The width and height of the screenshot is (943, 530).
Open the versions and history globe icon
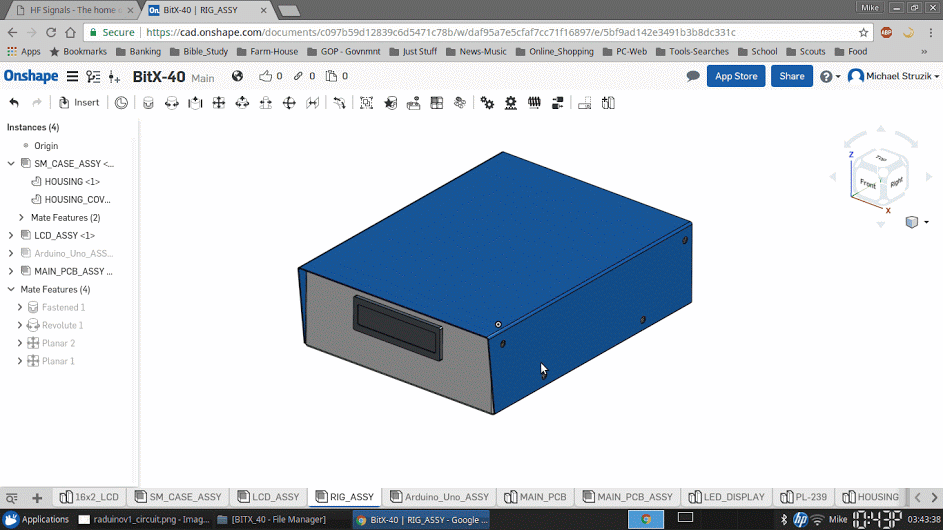point(237,76)
